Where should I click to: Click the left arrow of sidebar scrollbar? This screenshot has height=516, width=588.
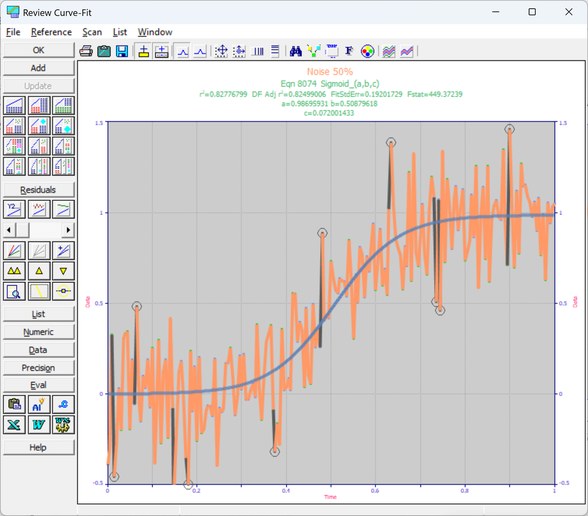point(9,230)
